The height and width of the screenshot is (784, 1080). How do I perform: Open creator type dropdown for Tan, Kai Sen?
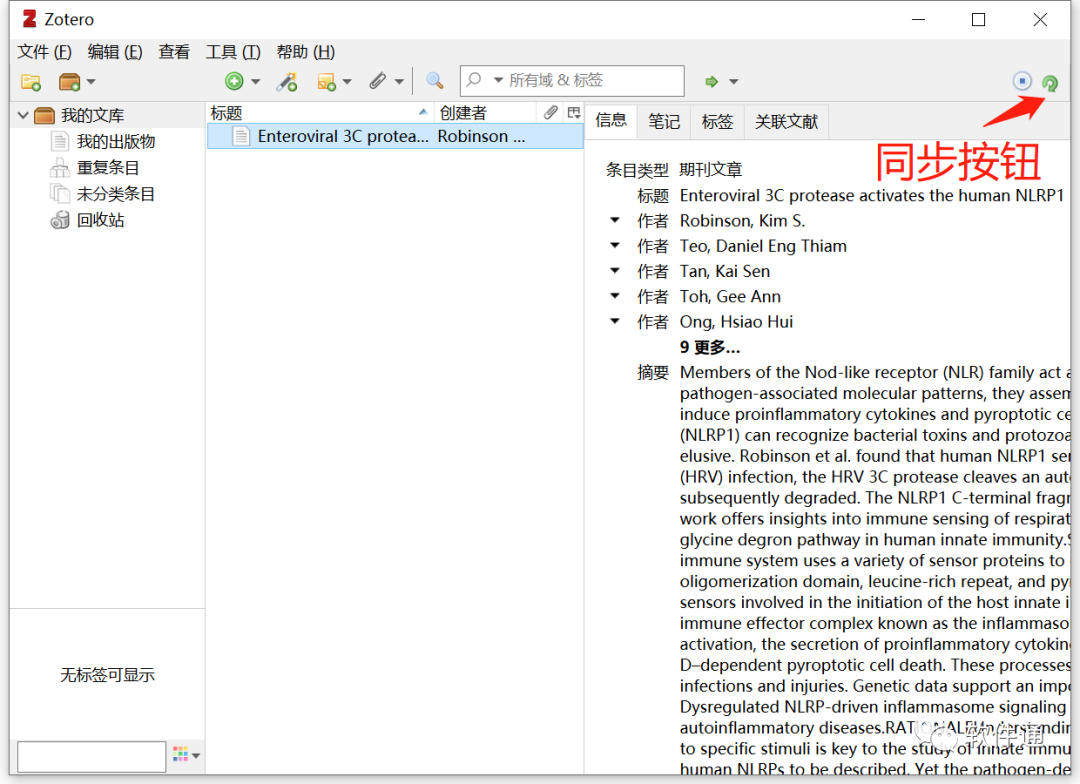coord(615,271)
